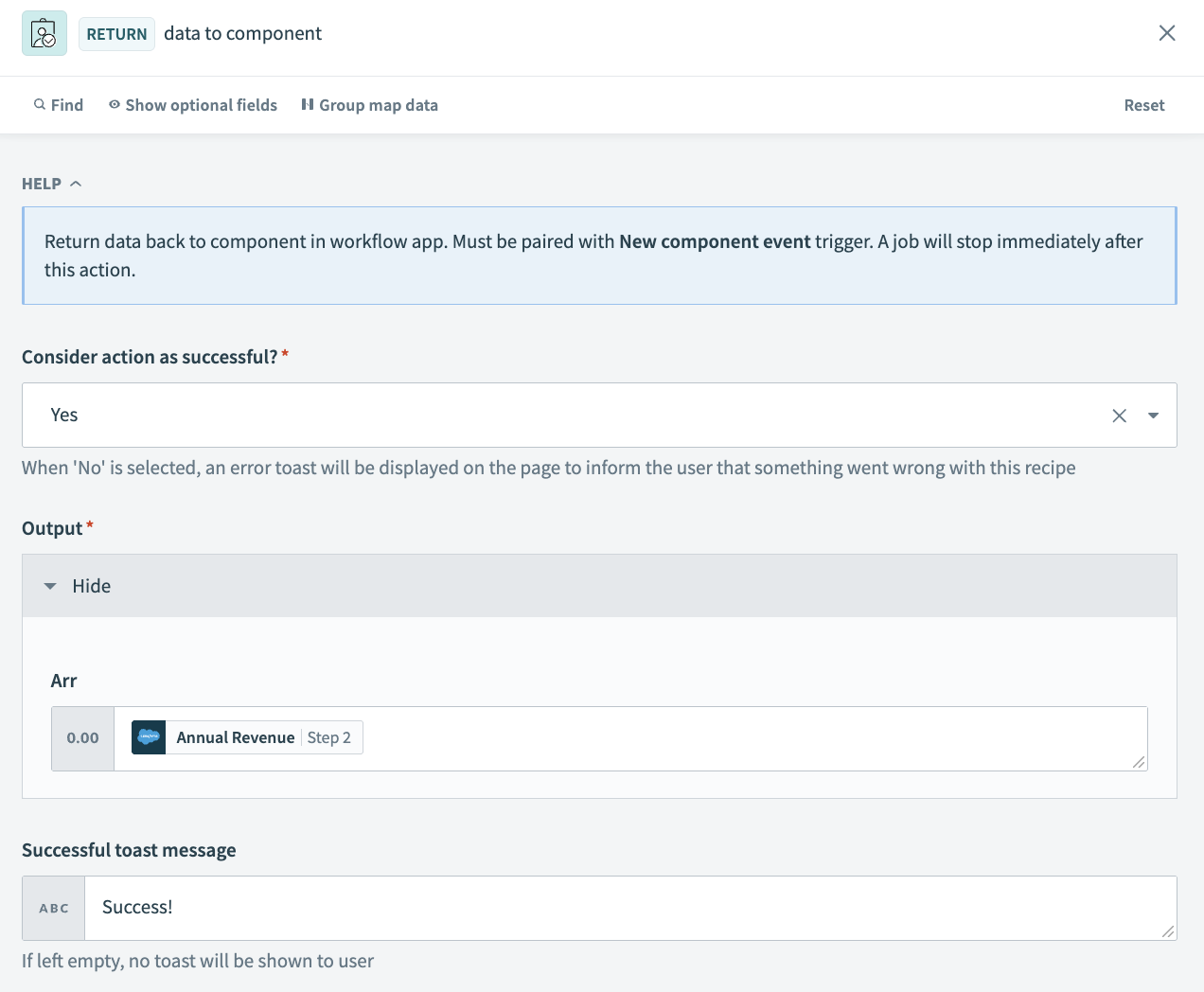Click the 0.00 number type indicator

click(x=81, y=737)
